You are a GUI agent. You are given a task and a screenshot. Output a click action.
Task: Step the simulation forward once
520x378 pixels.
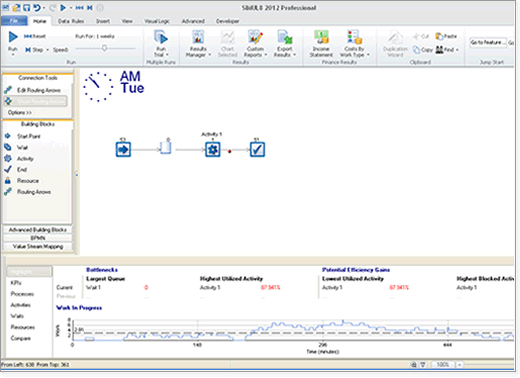tap(34, 50)
